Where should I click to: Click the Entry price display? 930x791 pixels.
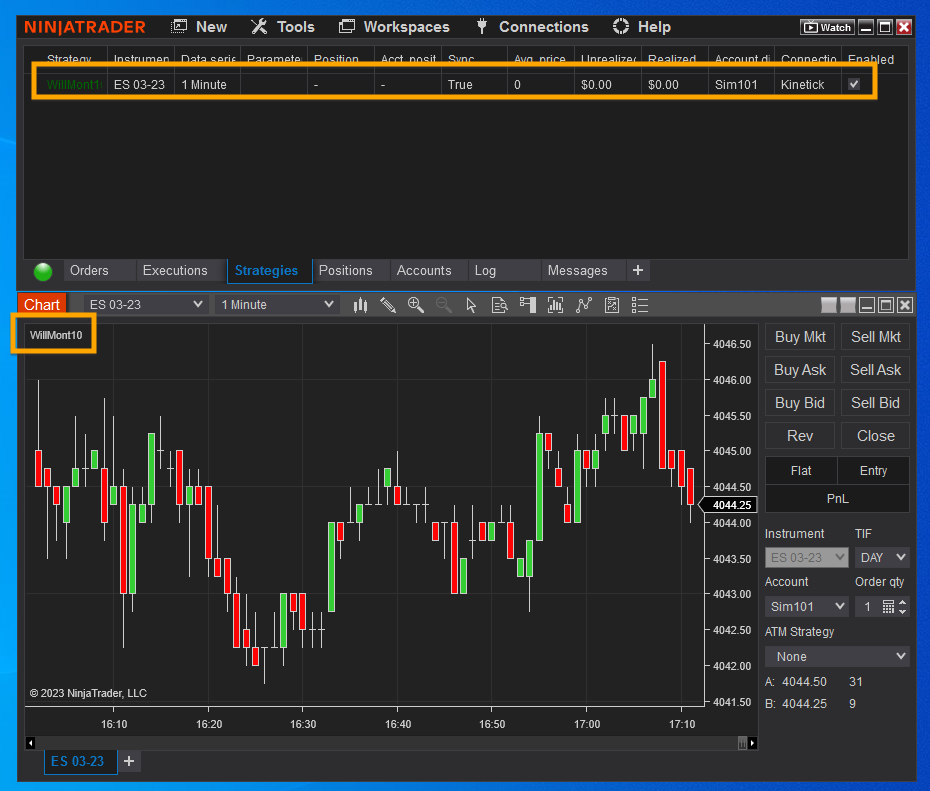tap(874, 471)
